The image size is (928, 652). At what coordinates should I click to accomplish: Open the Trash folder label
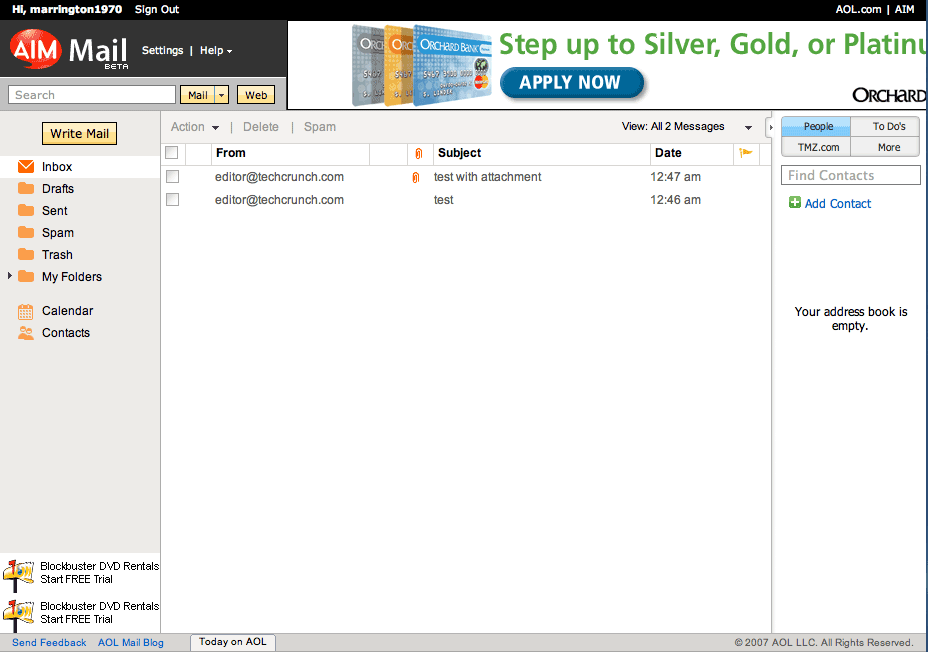(57, 254)
